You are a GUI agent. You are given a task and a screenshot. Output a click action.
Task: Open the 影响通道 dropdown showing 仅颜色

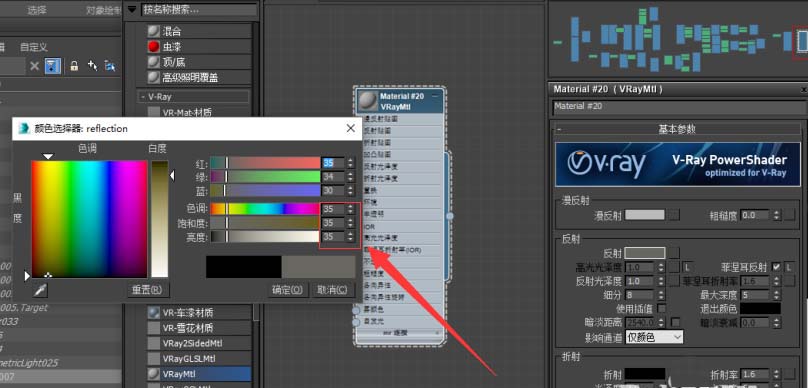tap(654, 338)
